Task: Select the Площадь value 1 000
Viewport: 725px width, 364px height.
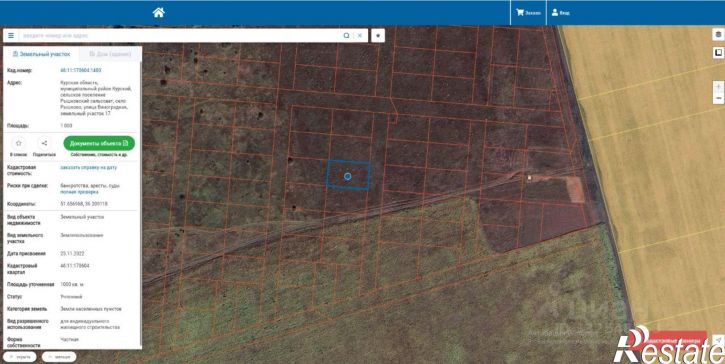Action: click(66, 125)
